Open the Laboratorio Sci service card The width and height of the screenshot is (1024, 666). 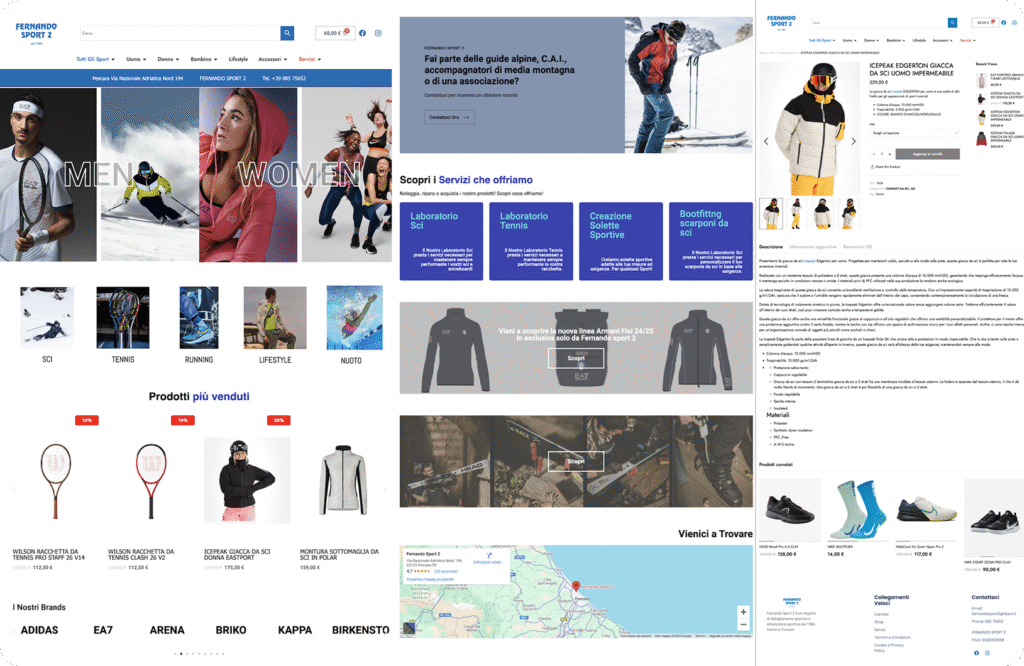coord(441,241)
